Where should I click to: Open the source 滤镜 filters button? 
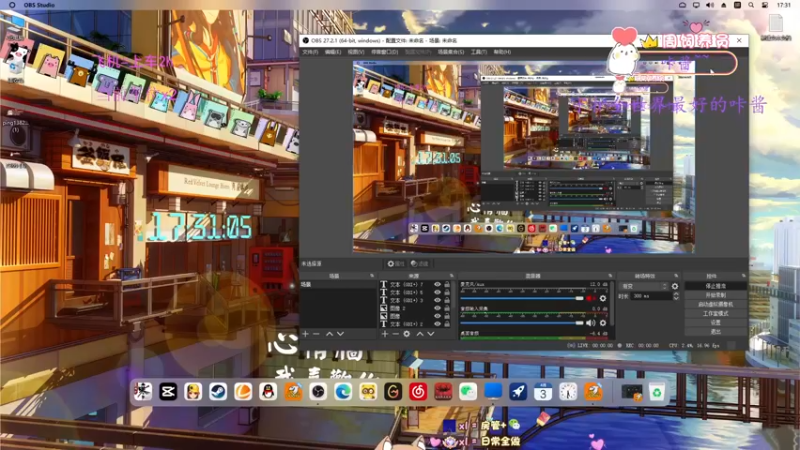420,264
